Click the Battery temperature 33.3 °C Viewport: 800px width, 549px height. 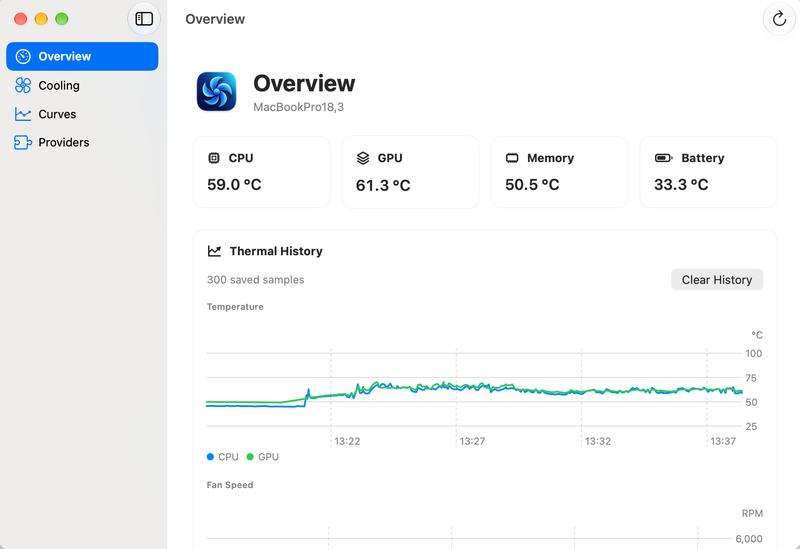click(x=681, y=184)
